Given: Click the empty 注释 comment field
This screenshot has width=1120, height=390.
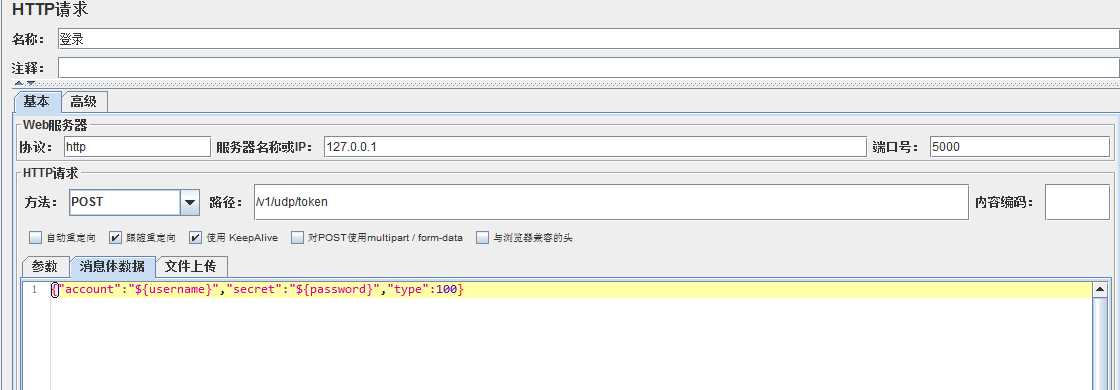Looking at the screenshot, I should 588,68.
